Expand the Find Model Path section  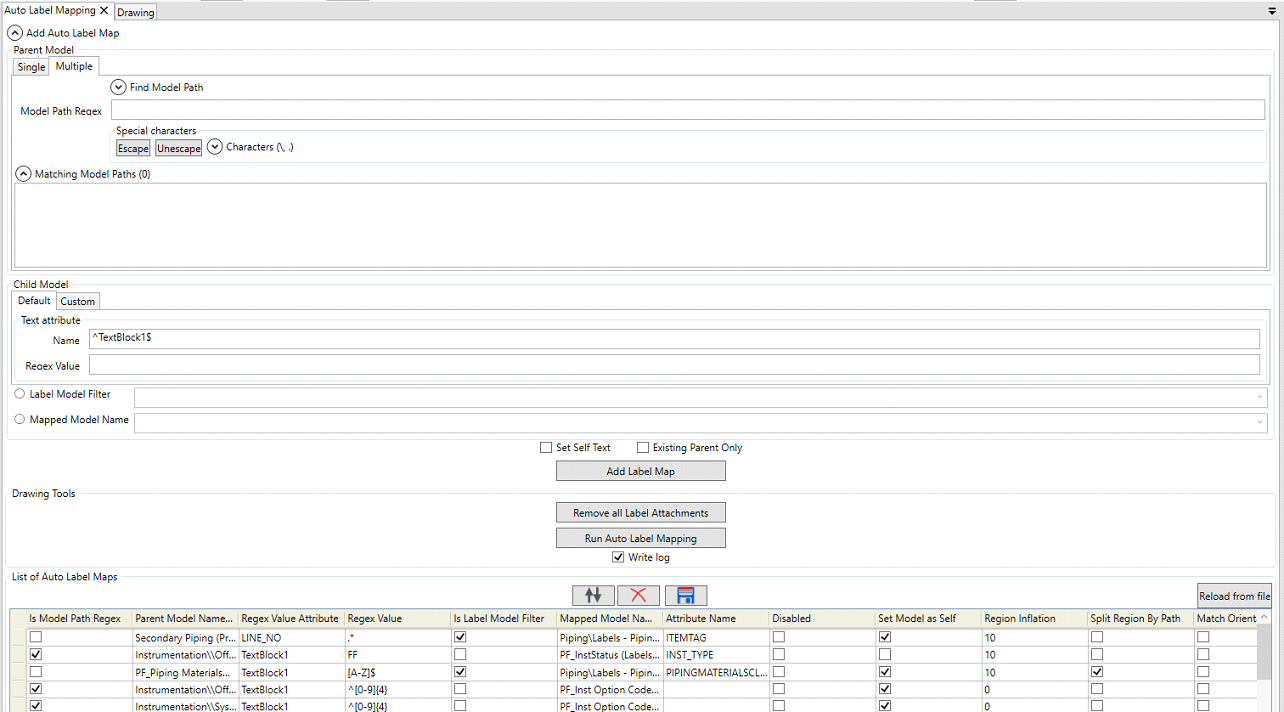coord(119,87)
